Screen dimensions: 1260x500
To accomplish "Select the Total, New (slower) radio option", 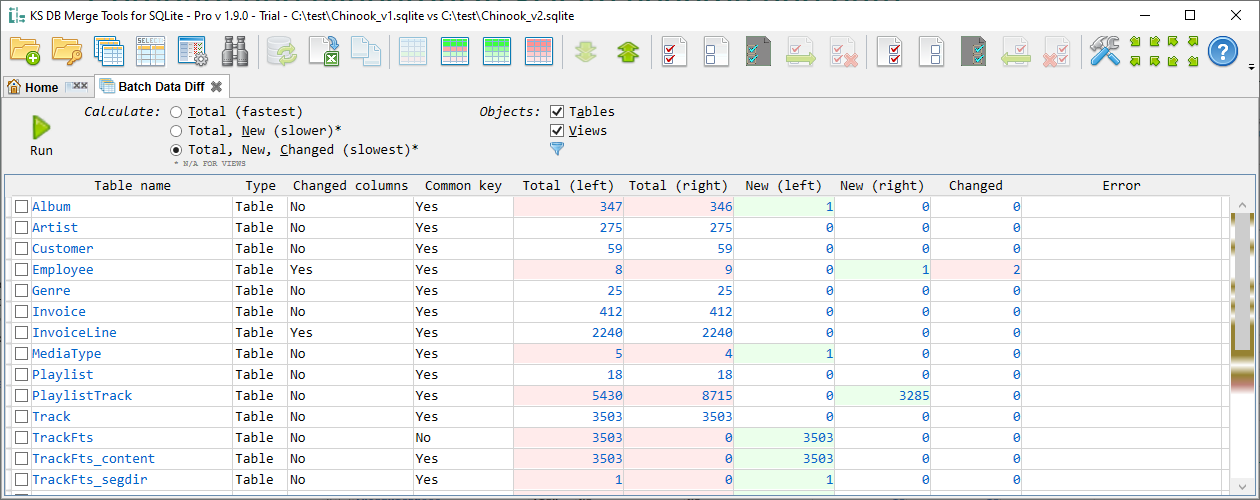I will click(x=176, y=131).
